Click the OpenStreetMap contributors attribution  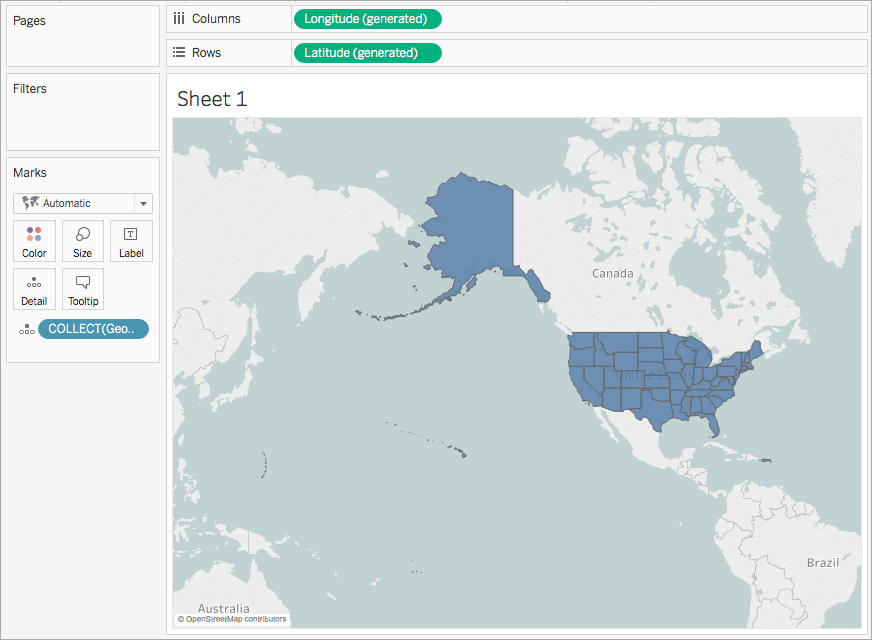click(232, 619)
